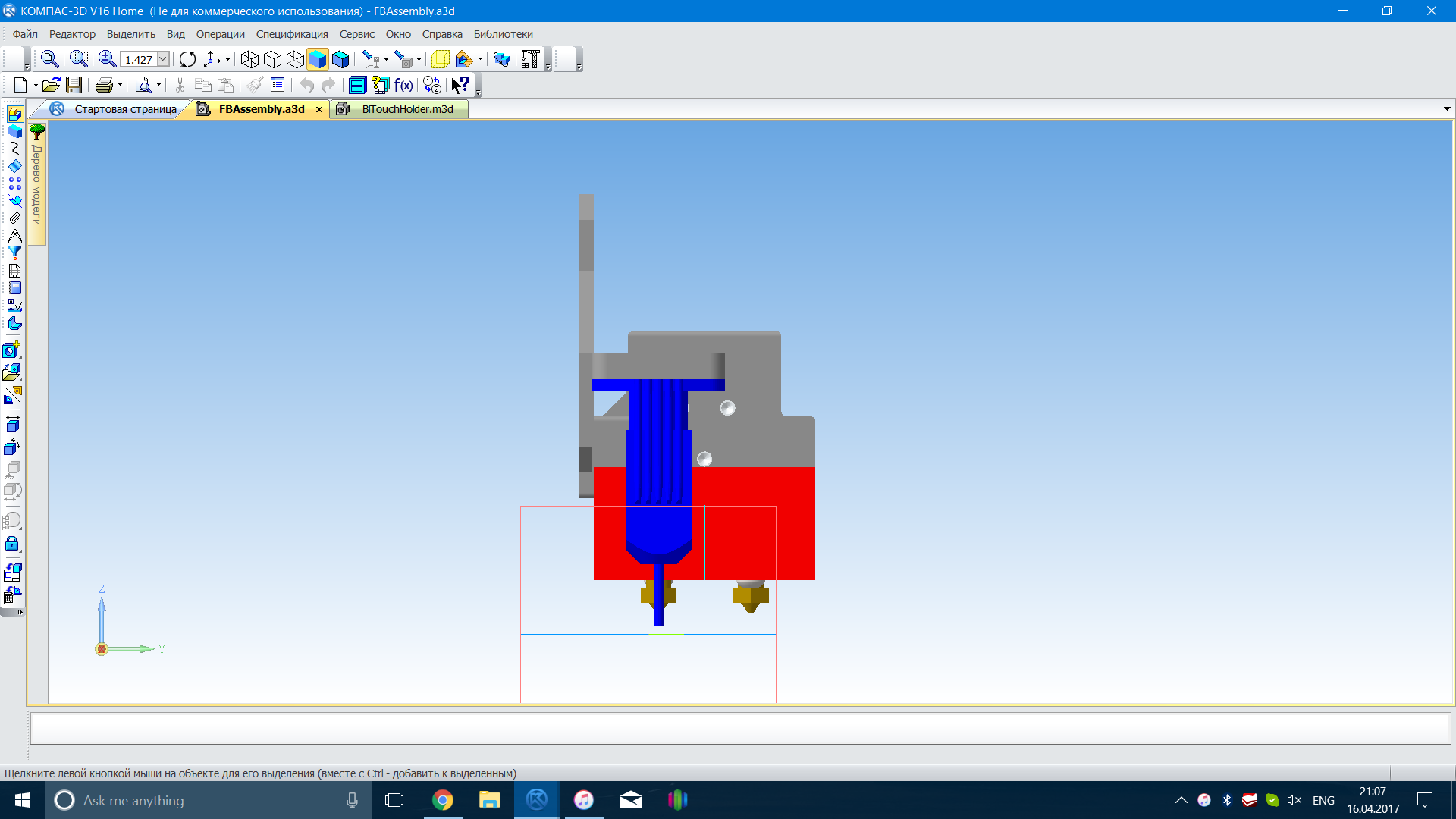Expand the second lamp tool dropdown arrow
Screen dimensions: 1456x819
[419, 59]
